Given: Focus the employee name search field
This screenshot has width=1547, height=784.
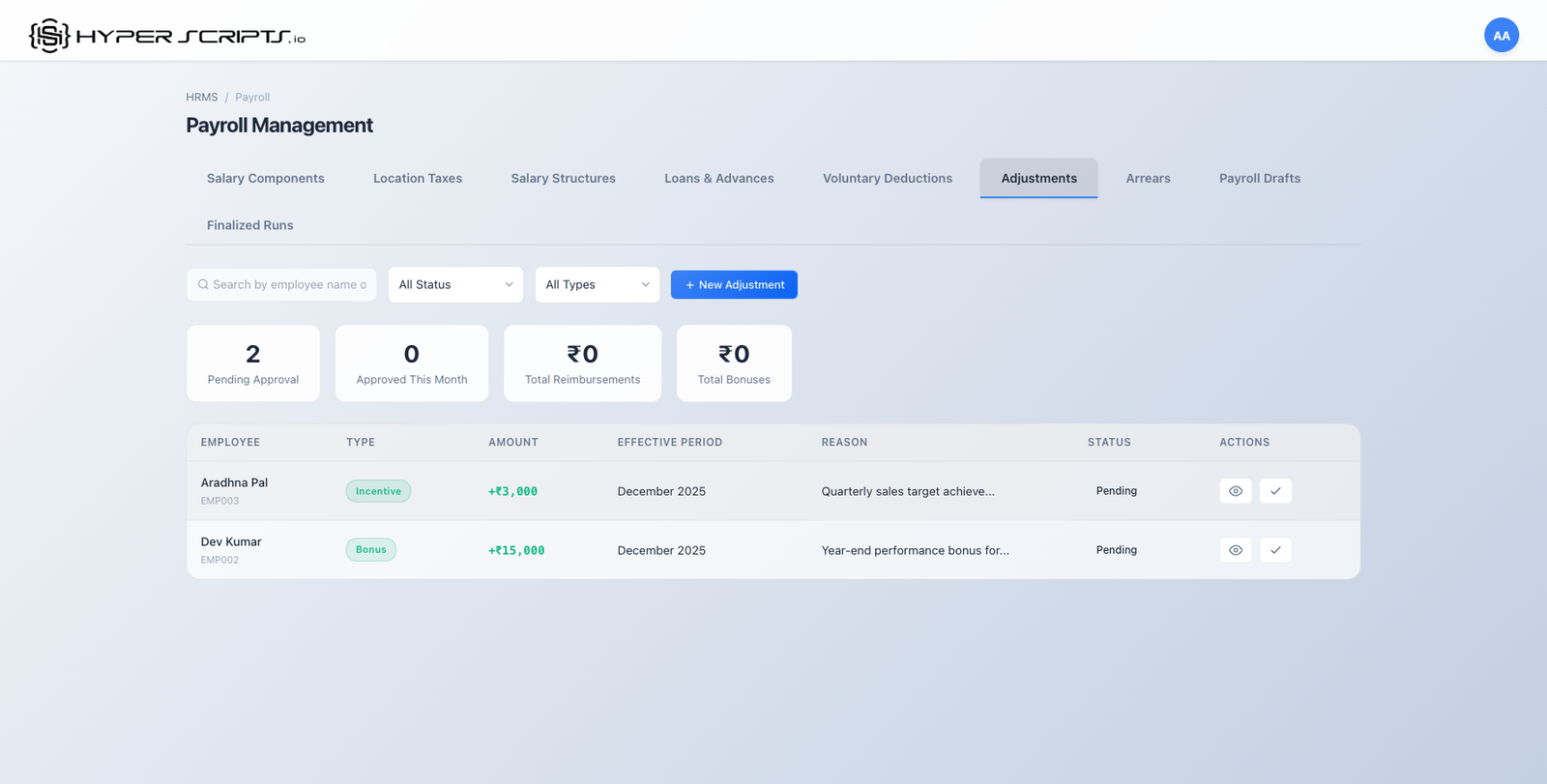Looking at the screenshot, I should (289, 285).
